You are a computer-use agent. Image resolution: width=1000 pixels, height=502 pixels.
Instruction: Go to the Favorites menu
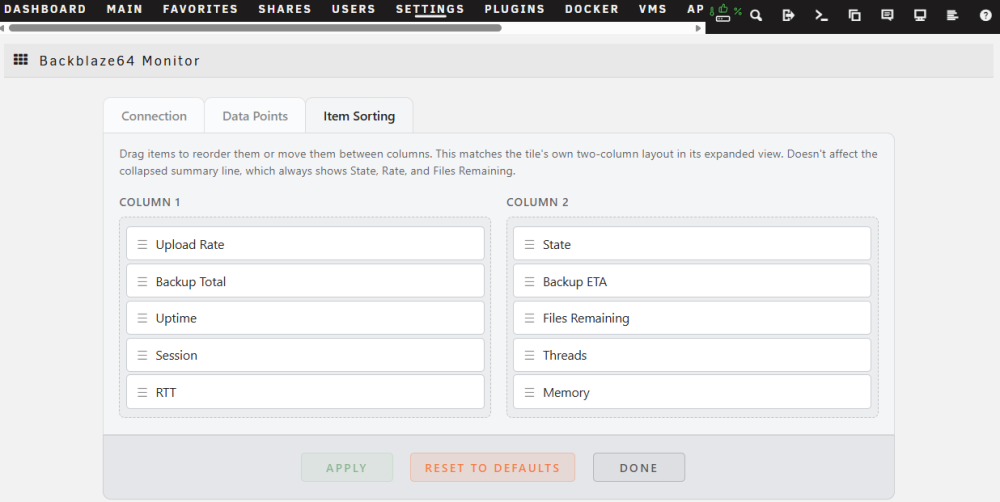(x=200, y=9)
